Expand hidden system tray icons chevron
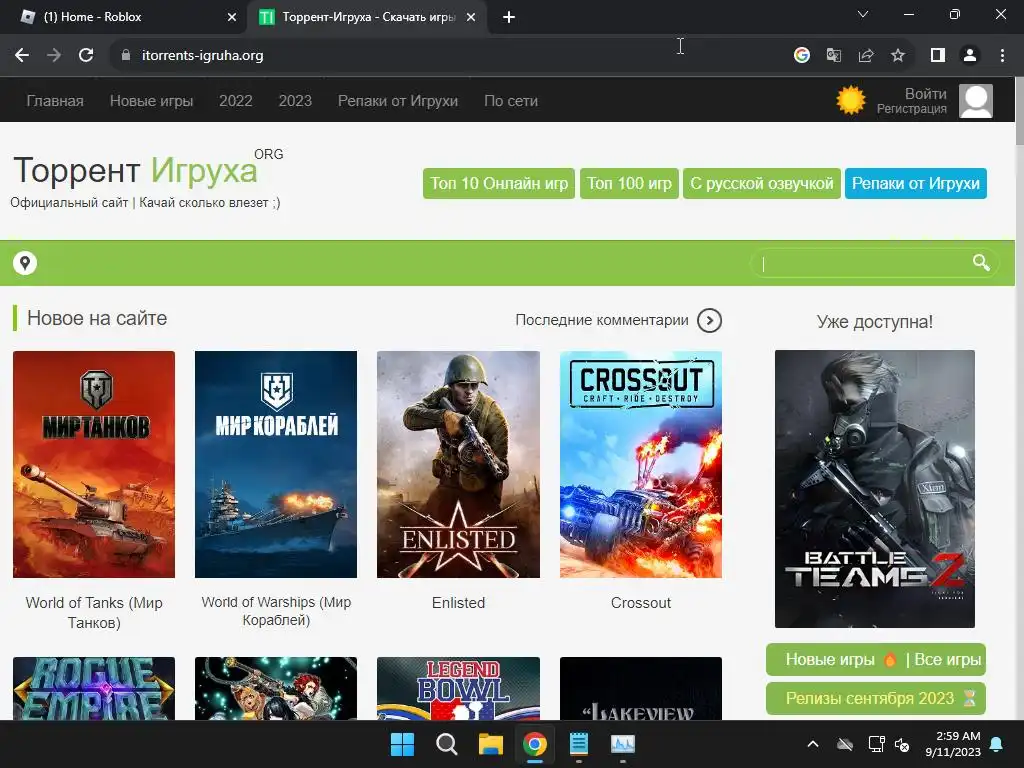Viewport: 1024px width, 768px height. coord(813,744)
